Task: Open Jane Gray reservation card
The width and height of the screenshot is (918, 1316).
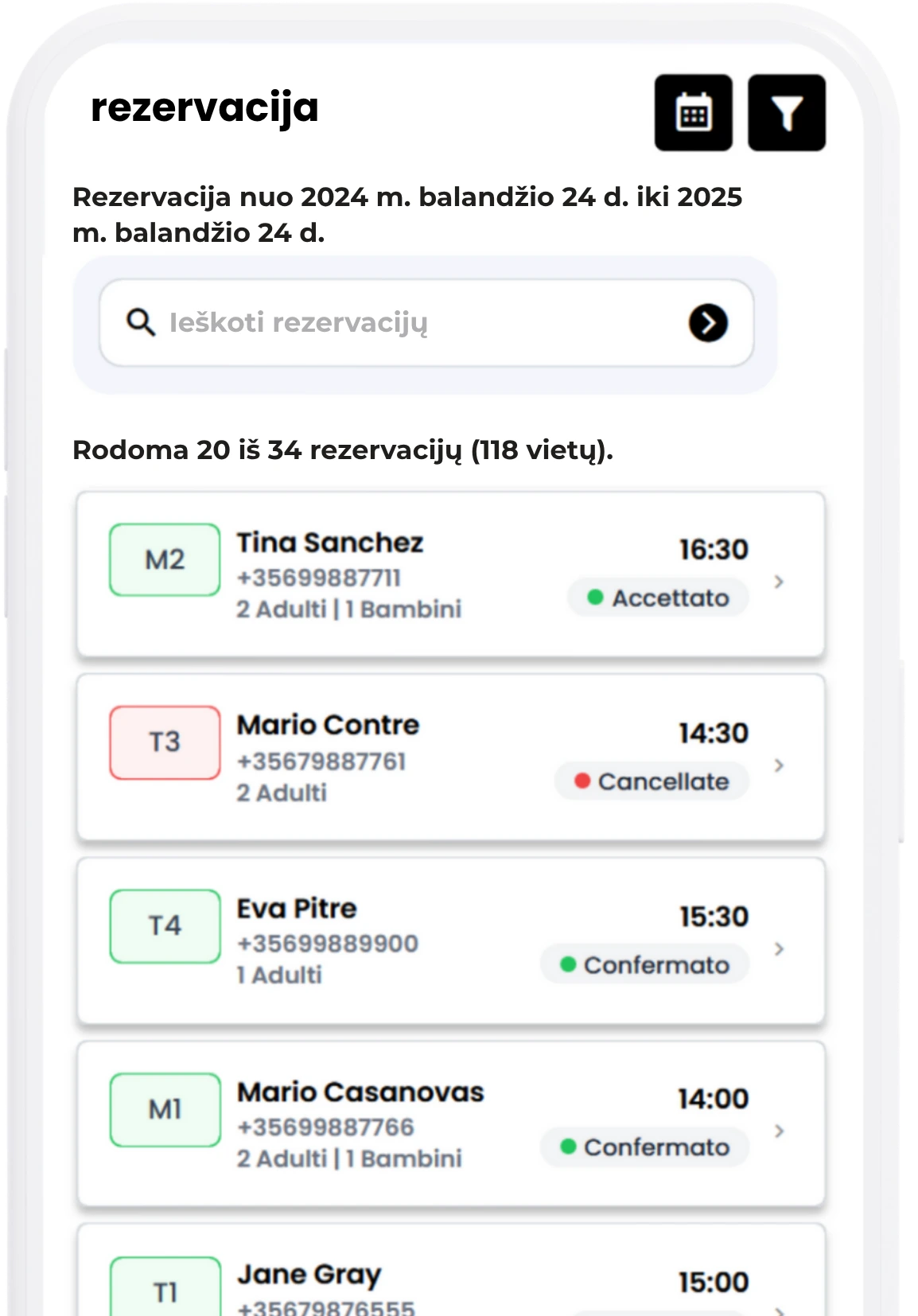Action: [x=450, y=1270]
